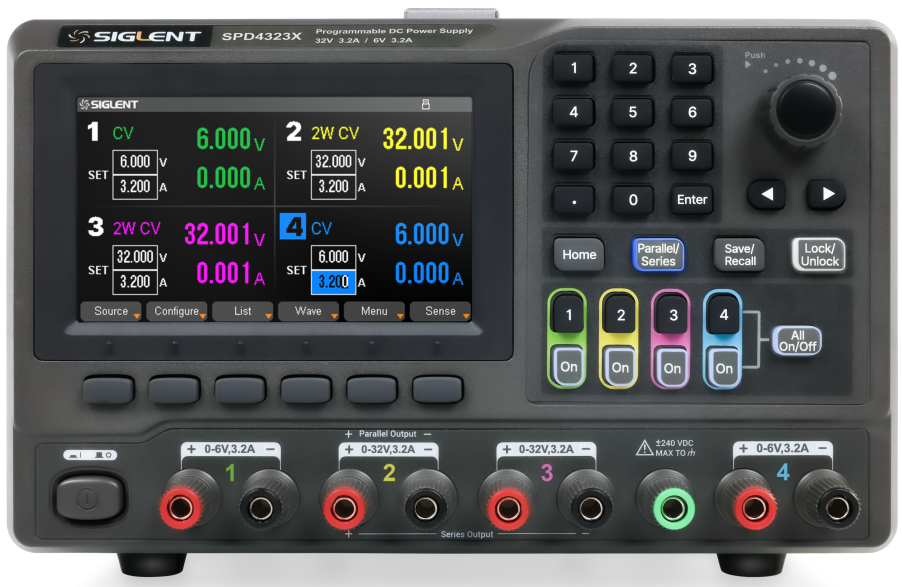Select channel 1 with the green-ringed button
Image resolution: width=902 pixels, height=587 pixels.
[x=568, y=315]
